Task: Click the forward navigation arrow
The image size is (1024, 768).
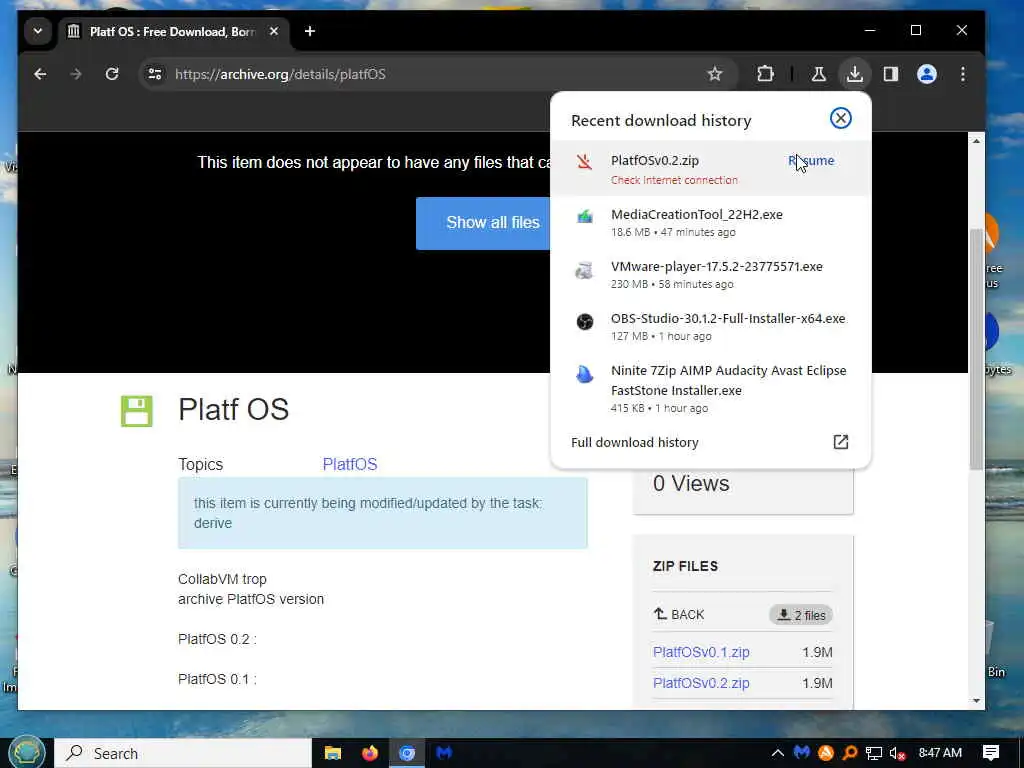Action: (76, 74)
